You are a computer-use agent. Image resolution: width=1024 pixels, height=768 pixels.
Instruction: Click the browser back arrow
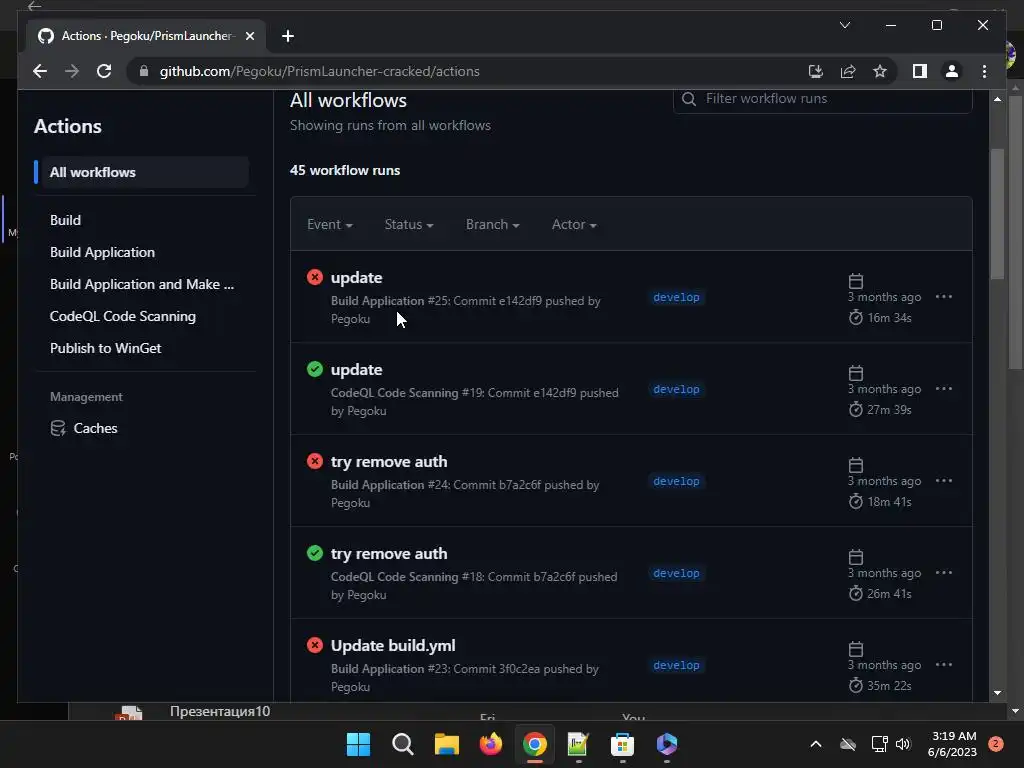coord(40,71)
